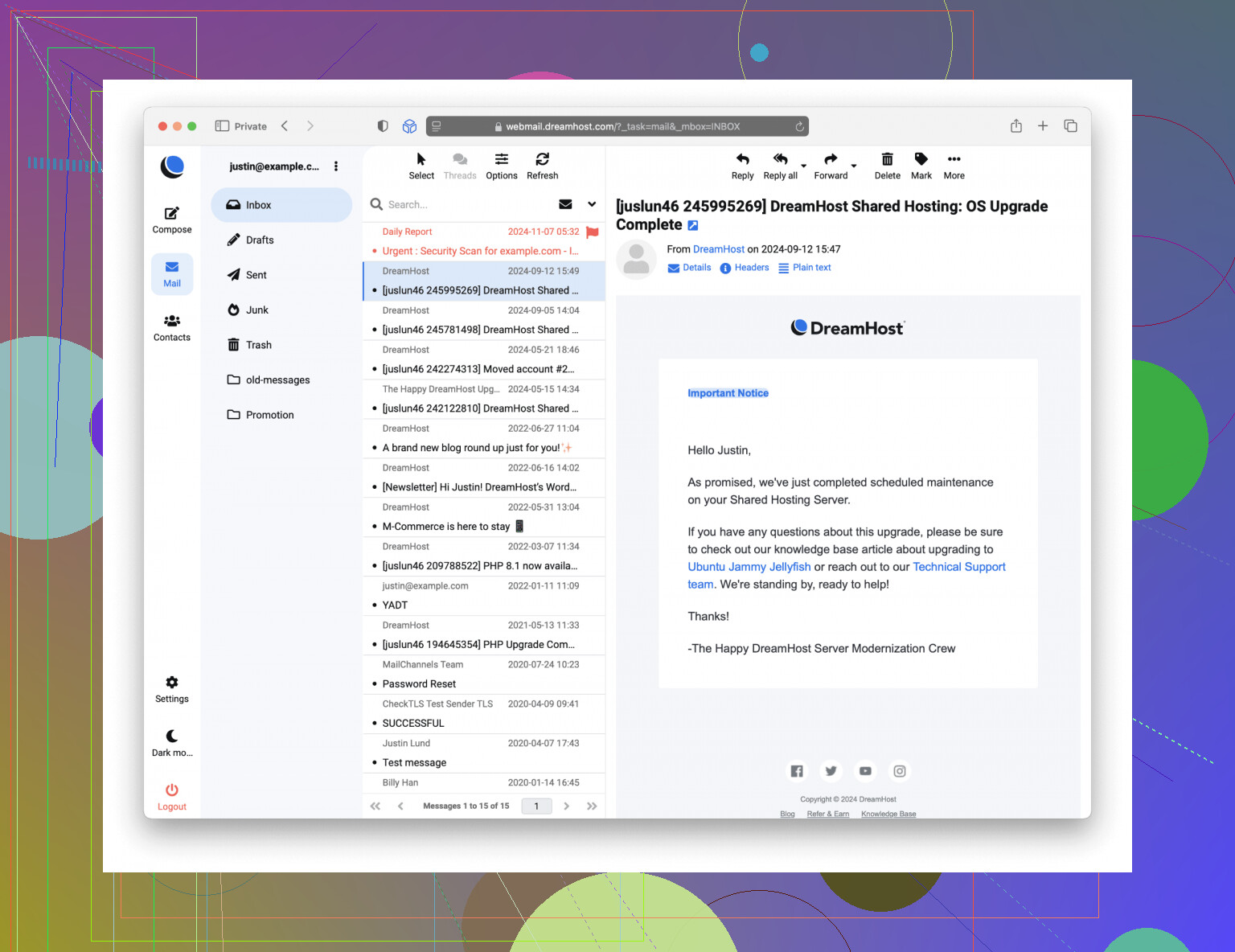Show Safari tab overview

[x=1070, y=126]
